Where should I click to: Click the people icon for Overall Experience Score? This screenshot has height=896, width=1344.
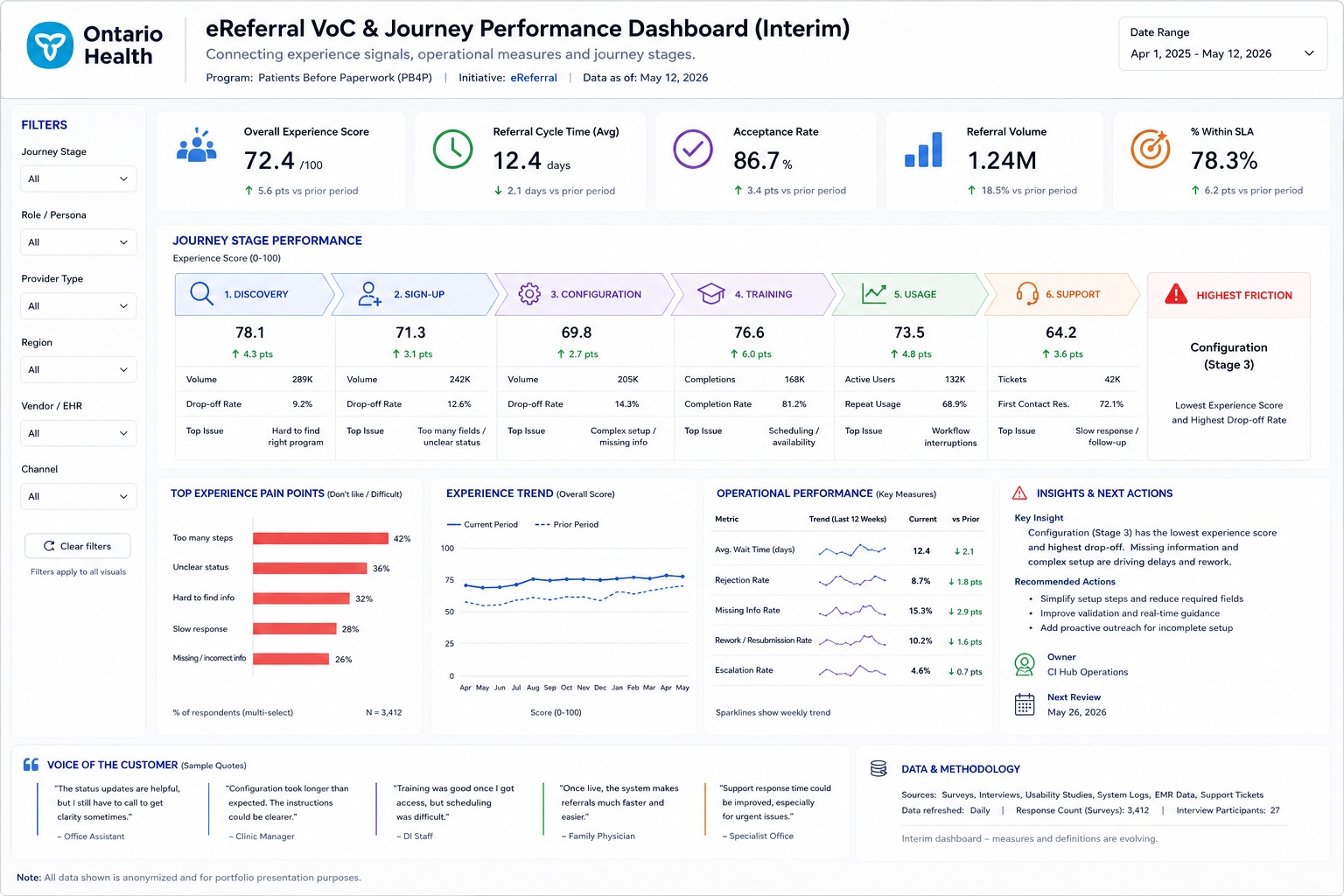point(197,145)
